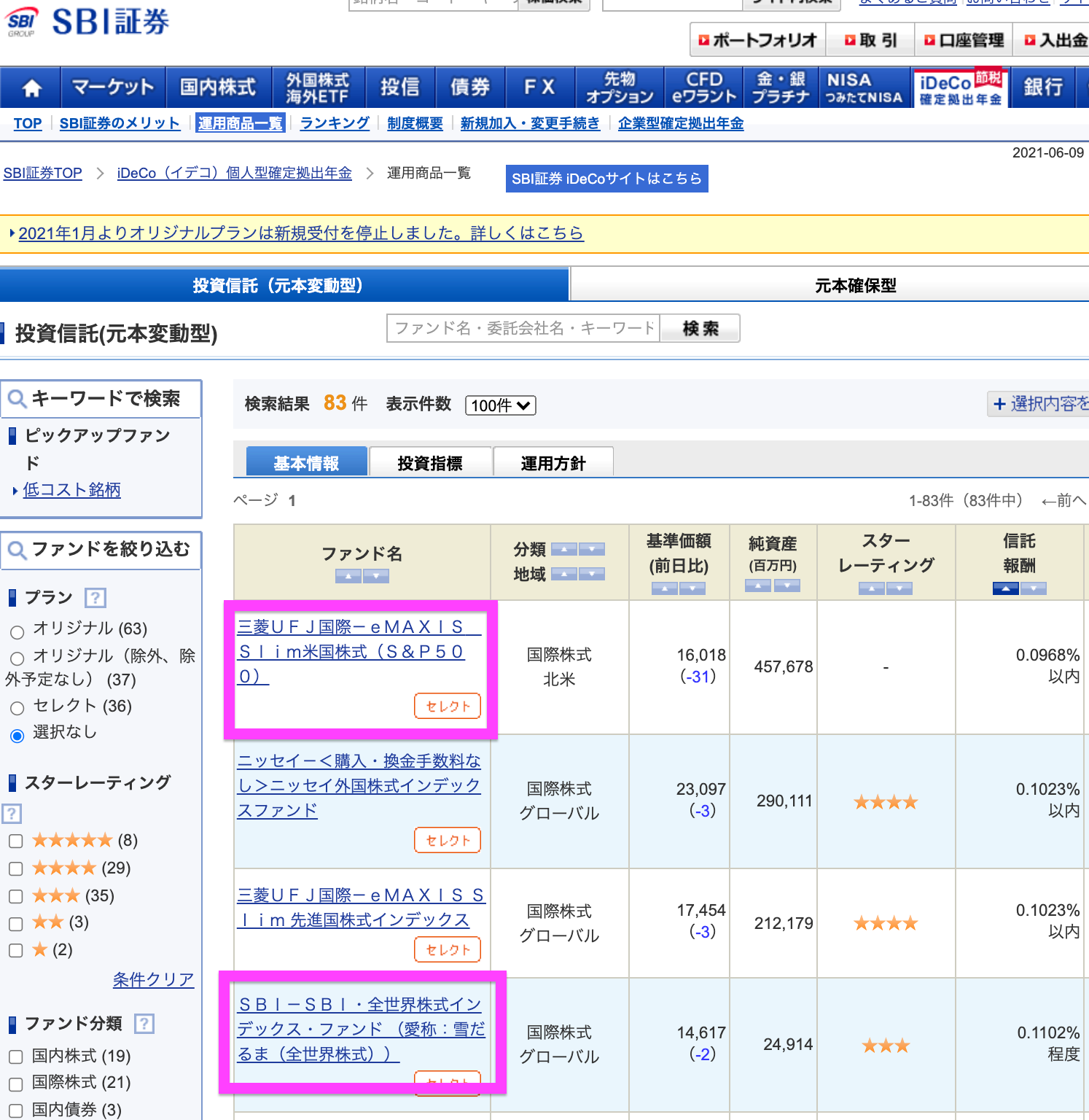
Task: Sort 分類 column ascending
Action: pyautogui.click(x=564, y=549)
